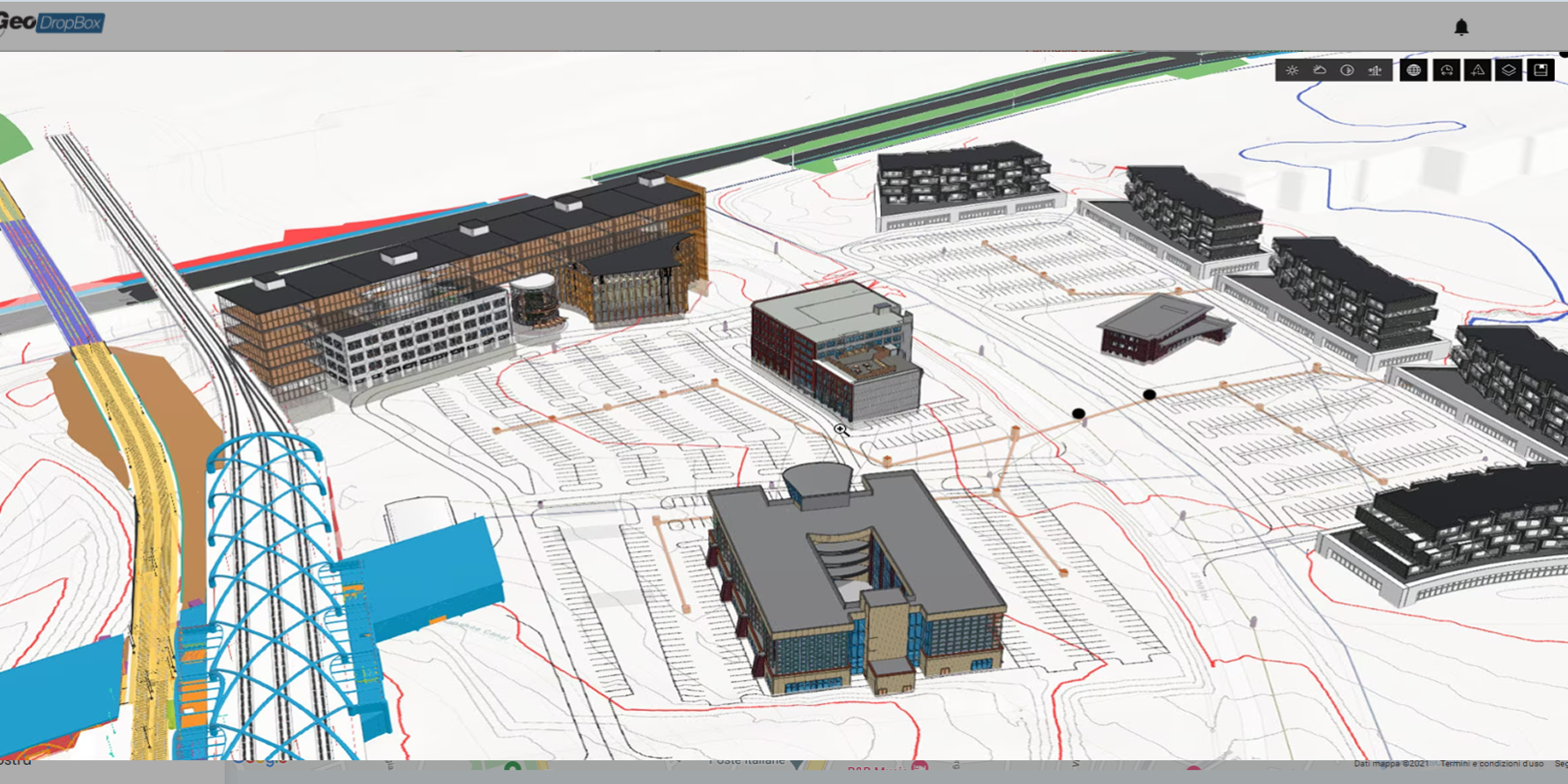
Task: Select the blue arched bridge structure
Action: (273, 563)
